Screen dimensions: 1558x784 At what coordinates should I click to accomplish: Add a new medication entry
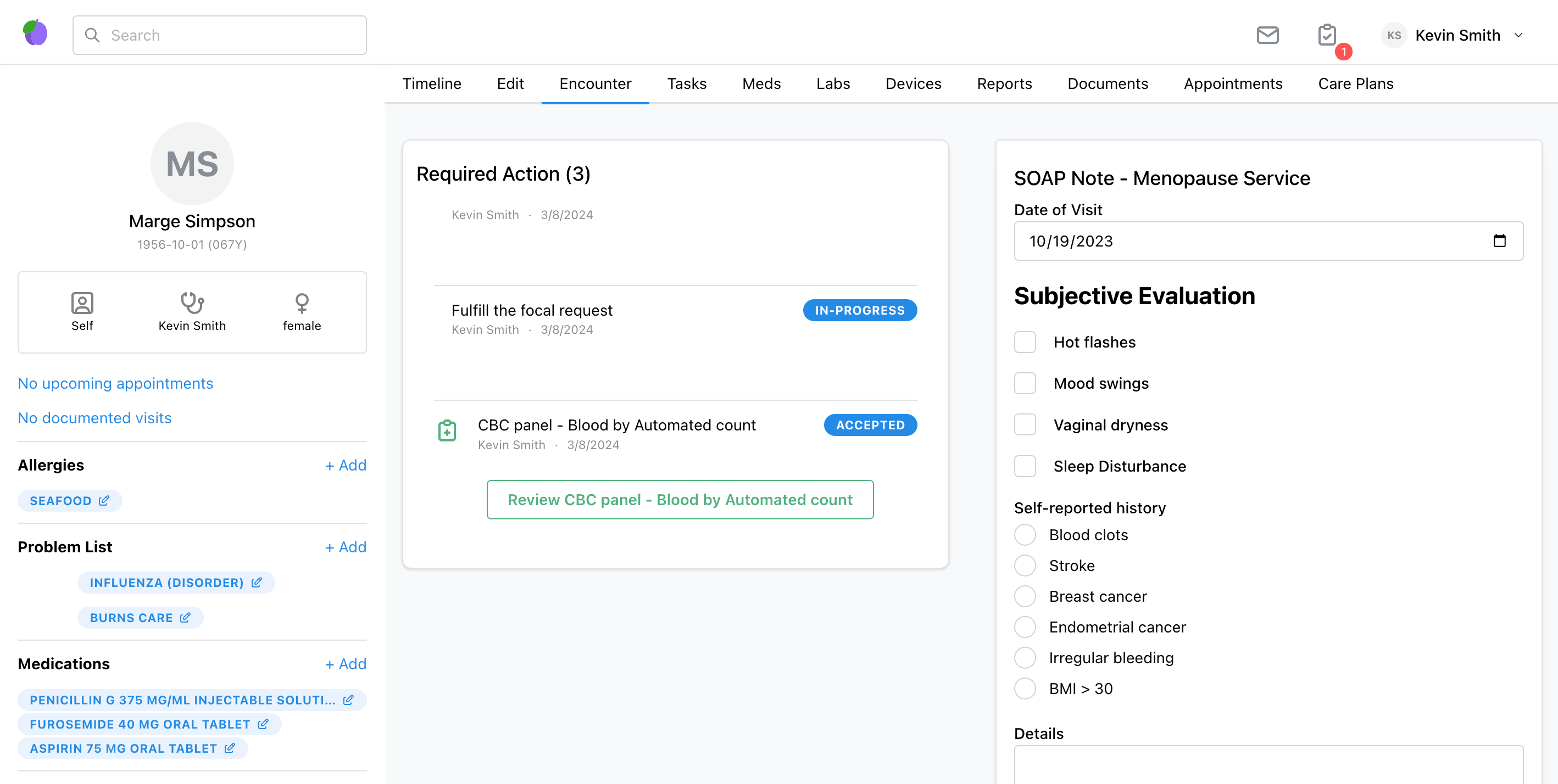click(346, 664)
